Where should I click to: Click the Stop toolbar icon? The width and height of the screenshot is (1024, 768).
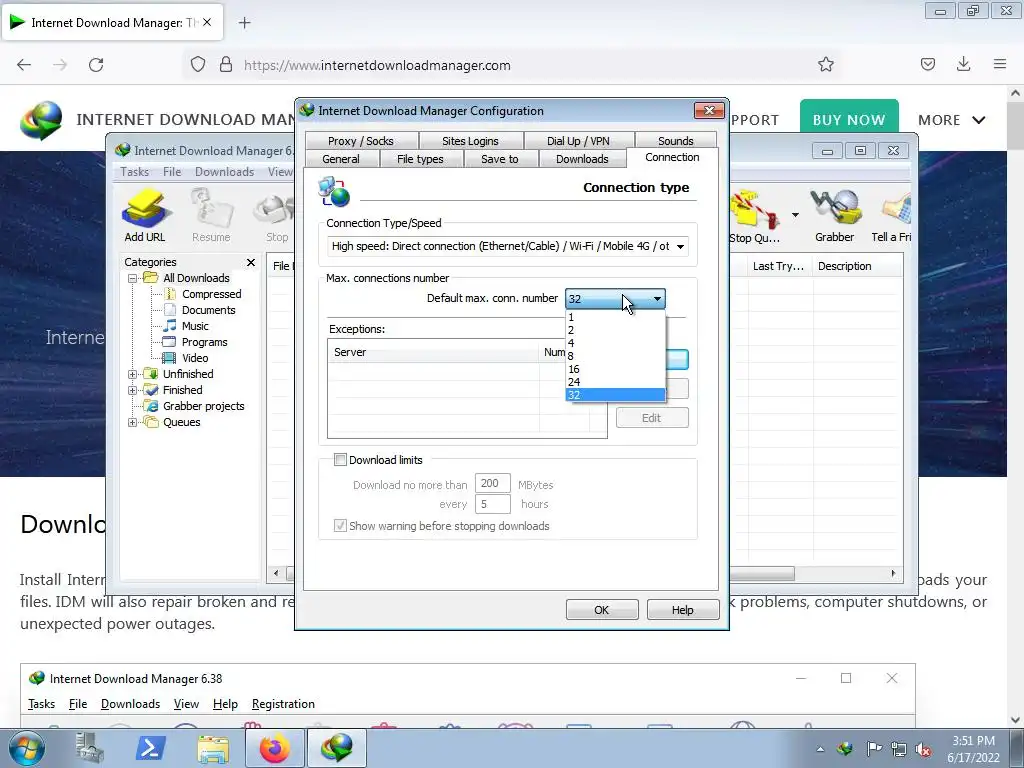click(276, 216)
